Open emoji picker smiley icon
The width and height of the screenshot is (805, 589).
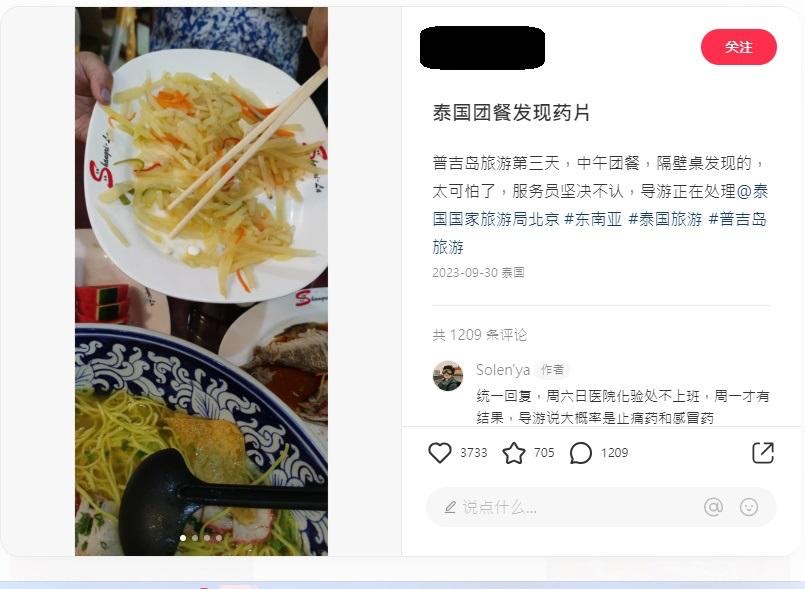749,507
